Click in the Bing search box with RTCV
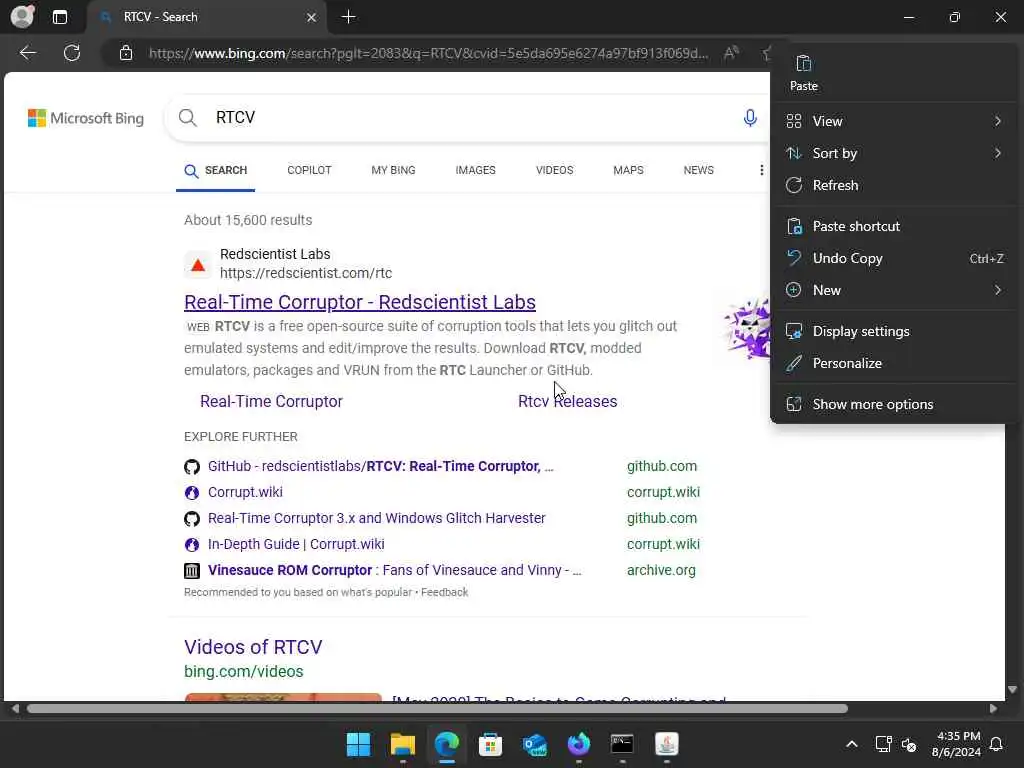Screen dimensions: 1024x768 pyautogui.click(x=470, y=118)
